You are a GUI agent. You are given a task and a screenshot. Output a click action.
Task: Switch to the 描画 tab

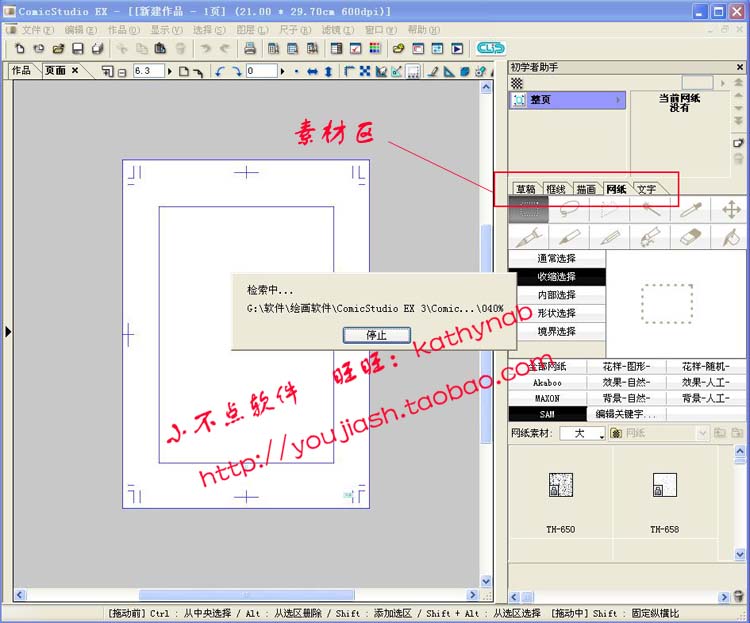click(x=586, y=189)
